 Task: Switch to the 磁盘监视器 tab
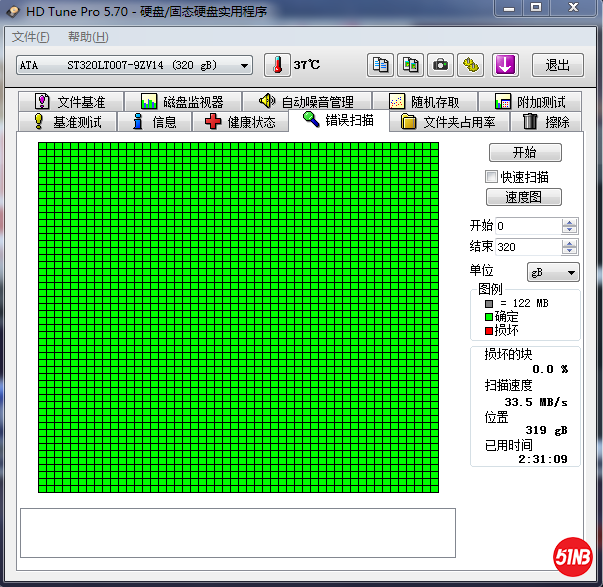pos(183,102)
